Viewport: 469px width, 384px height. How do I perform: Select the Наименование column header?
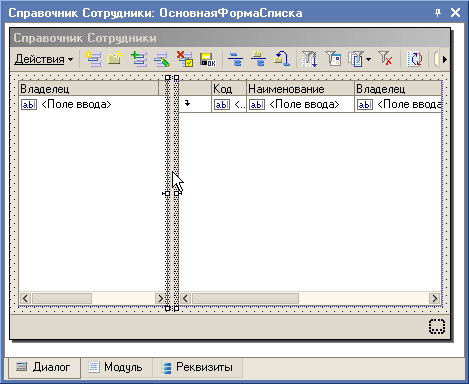pyautogui.click(x=300, y=89)
